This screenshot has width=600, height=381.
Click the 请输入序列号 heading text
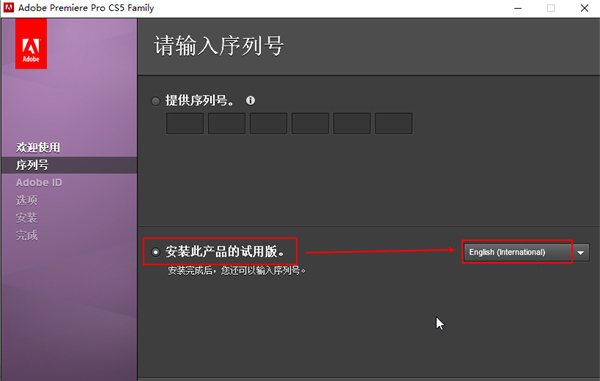(218, 46)
